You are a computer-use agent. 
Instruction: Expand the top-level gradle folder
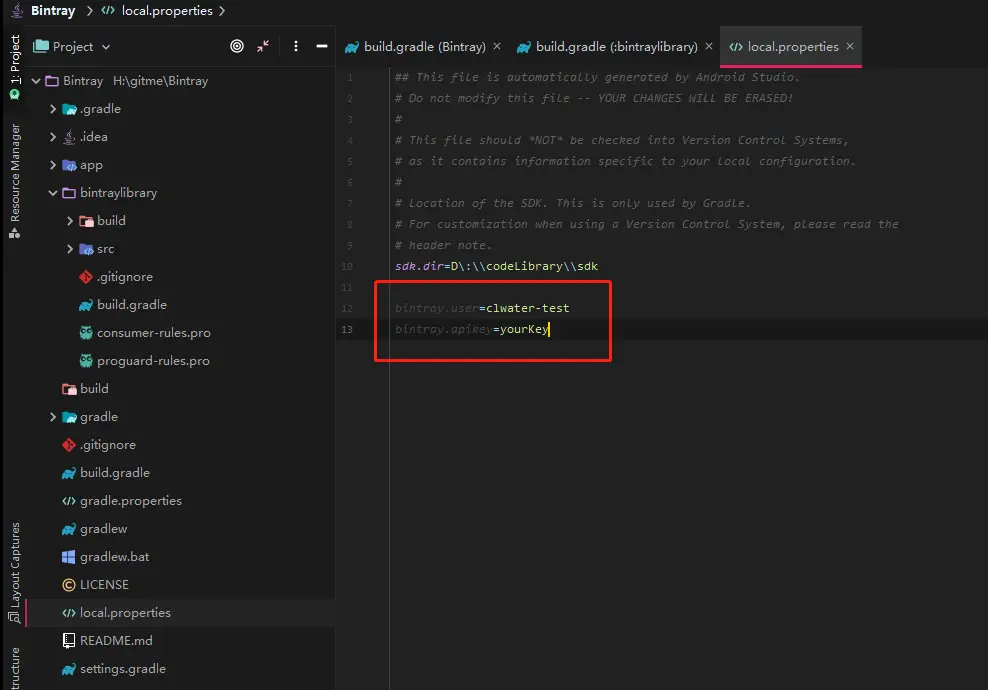pyautogui.click(x=53, y=417)
